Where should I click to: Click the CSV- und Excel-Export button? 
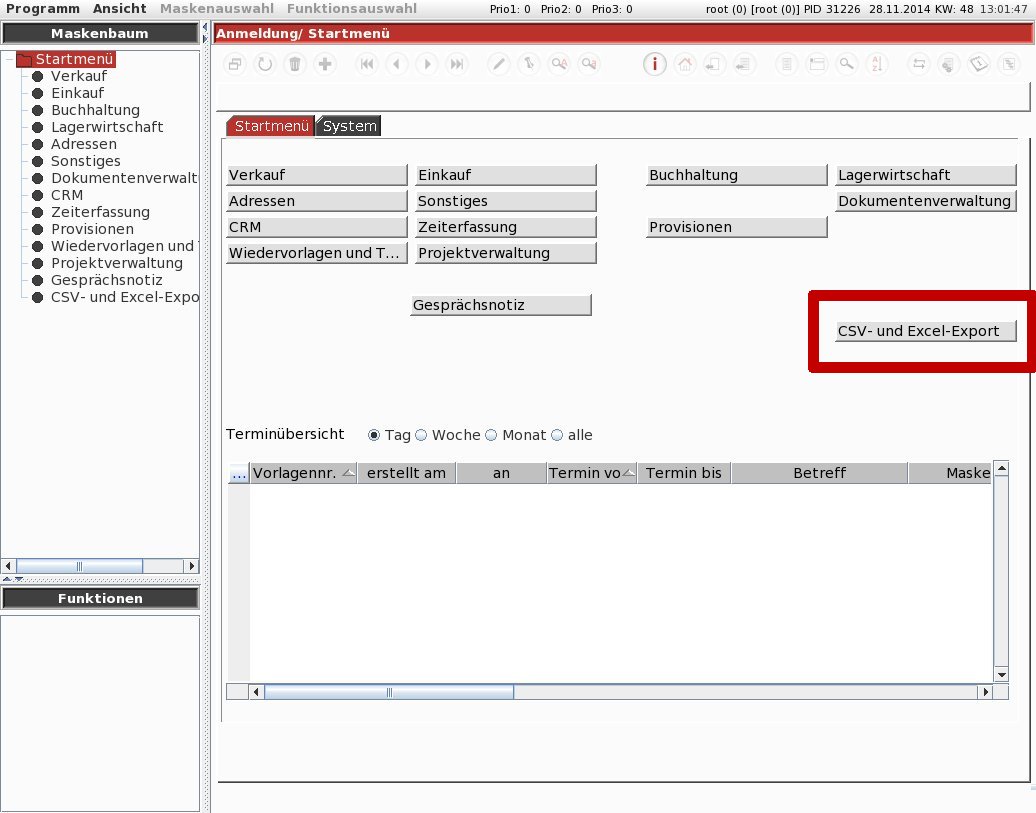tap(926, 331)
